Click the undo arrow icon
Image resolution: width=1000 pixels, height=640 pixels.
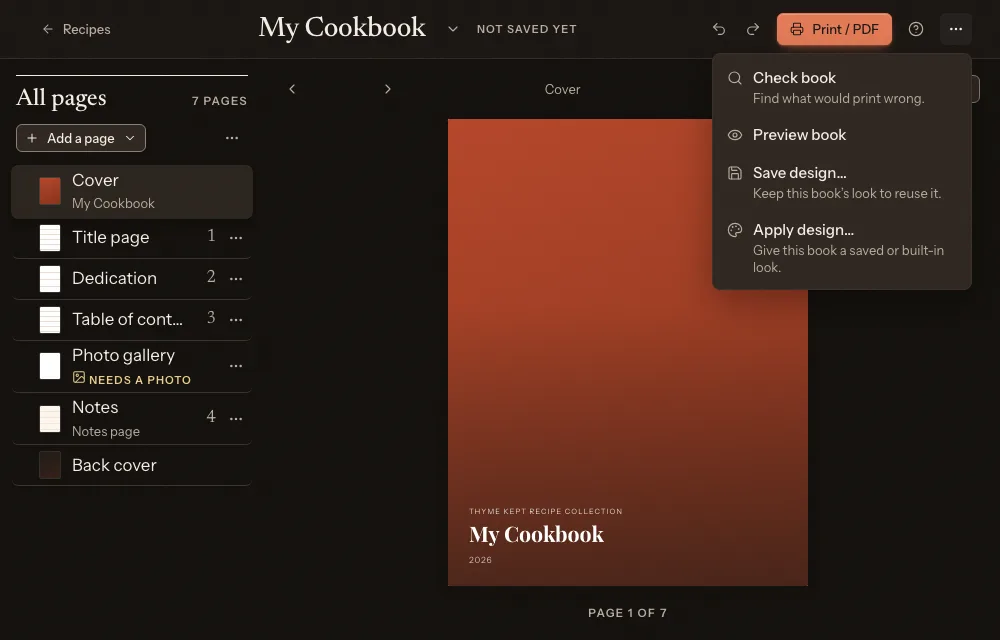(x=719, y=29)
